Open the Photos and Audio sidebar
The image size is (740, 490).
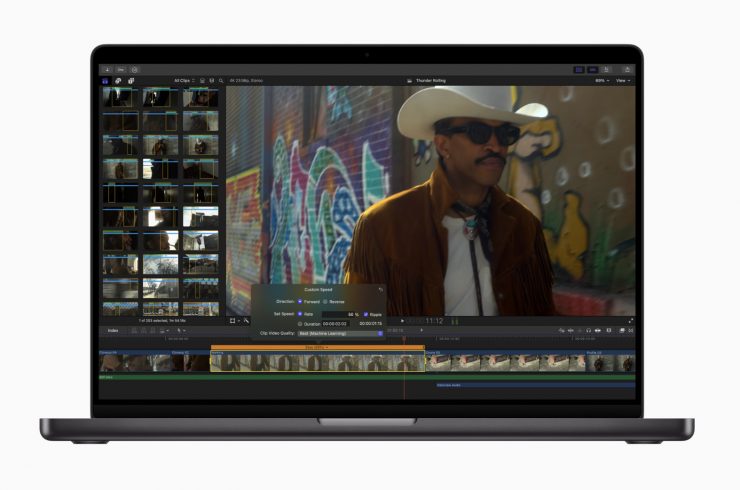[x=118, y=80]
